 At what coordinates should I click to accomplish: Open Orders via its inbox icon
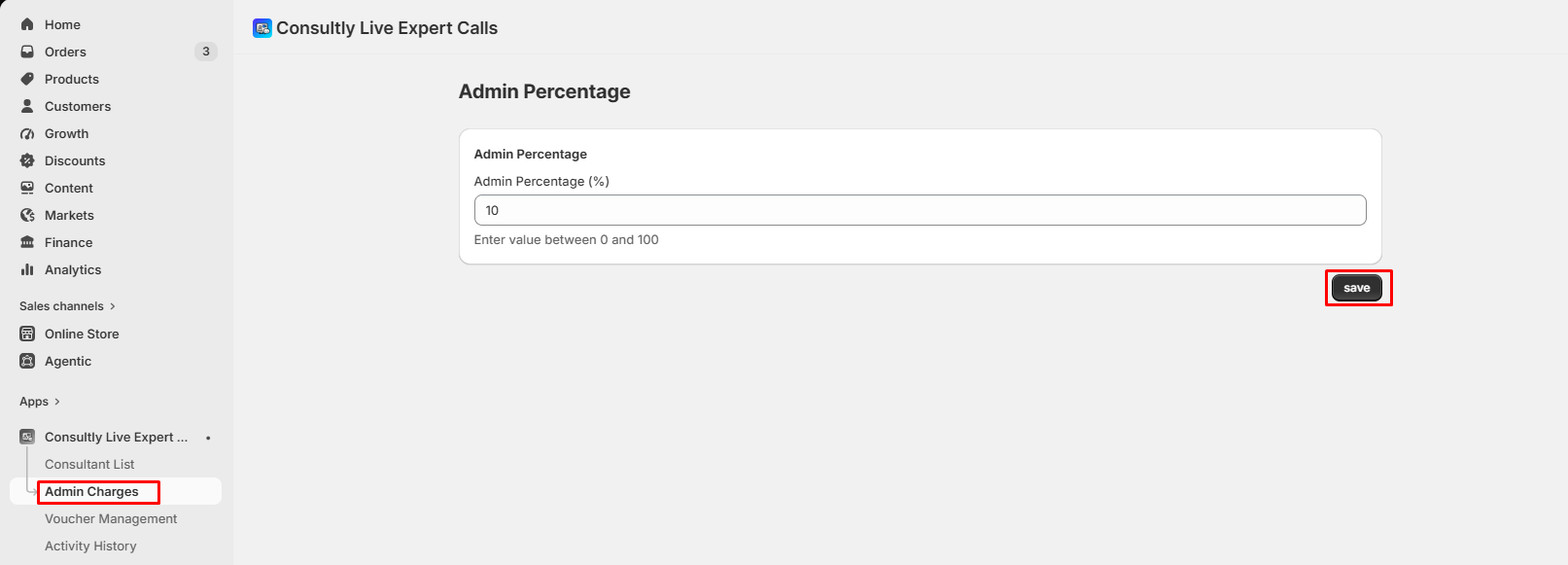[27, 52]
